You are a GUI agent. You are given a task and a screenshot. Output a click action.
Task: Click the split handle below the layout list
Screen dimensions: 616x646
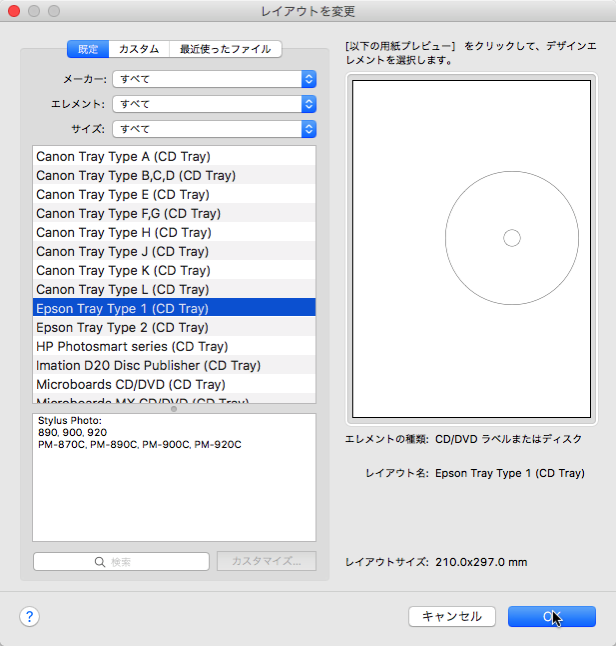point(174,409)
